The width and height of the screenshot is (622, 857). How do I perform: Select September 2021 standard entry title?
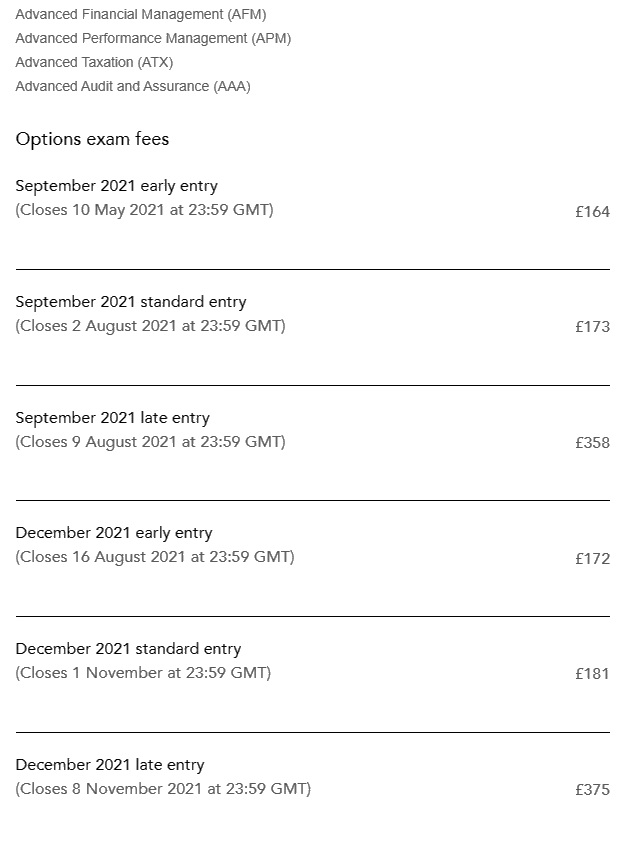pos(130,302)
